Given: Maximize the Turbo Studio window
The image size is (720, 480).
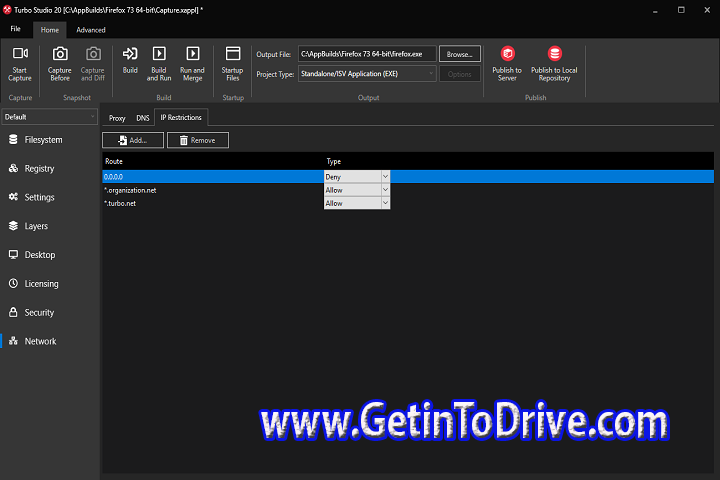Looking at the screenshot, I should pyautogui.click(x=681, y=10).
